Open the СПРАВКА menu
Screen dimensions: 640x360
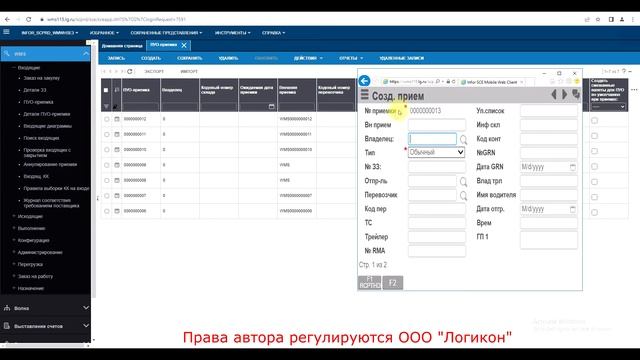273,33
